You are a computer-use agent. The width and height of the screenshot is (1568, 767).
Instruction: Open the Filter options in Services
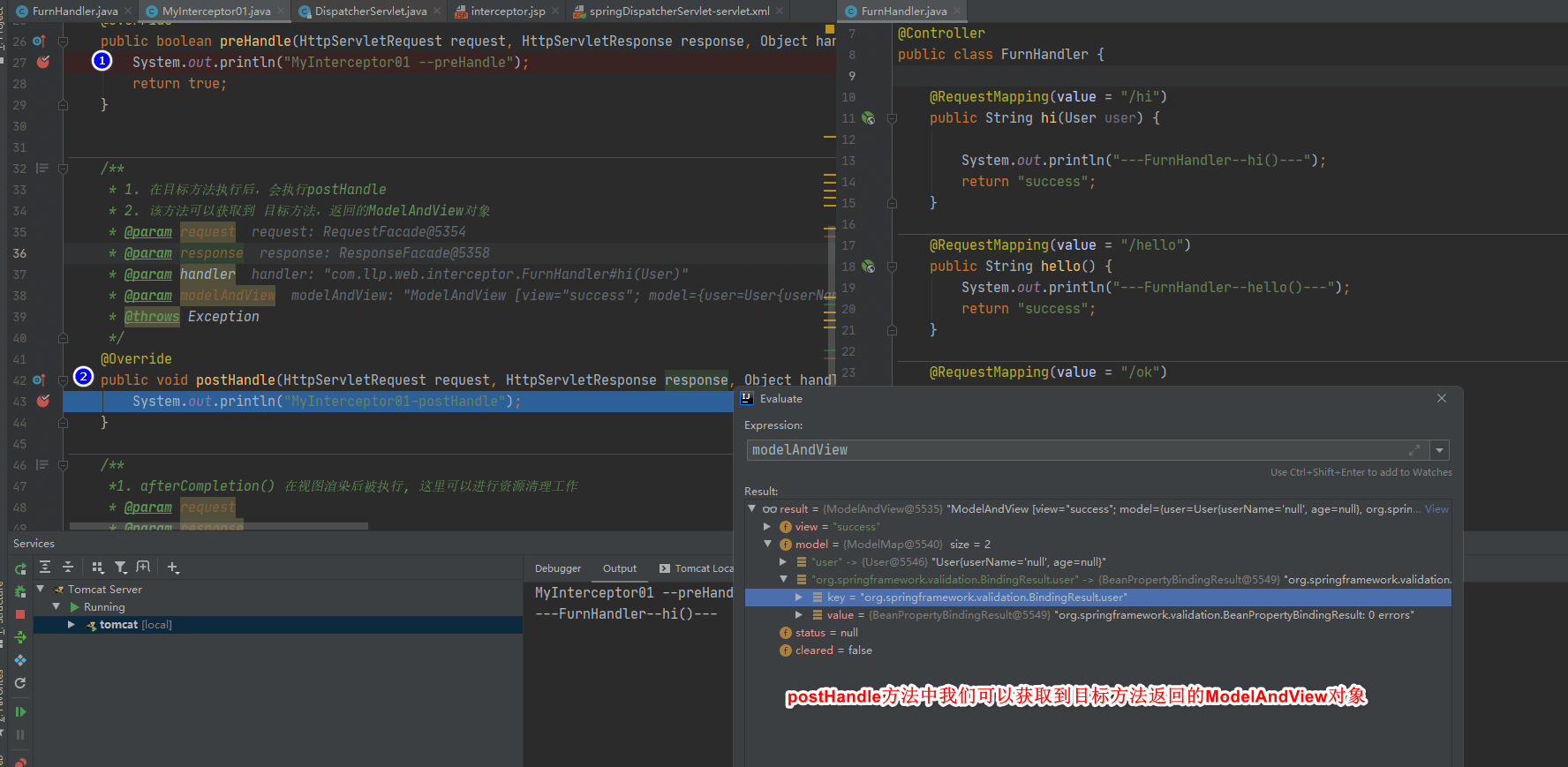point(121,568)
